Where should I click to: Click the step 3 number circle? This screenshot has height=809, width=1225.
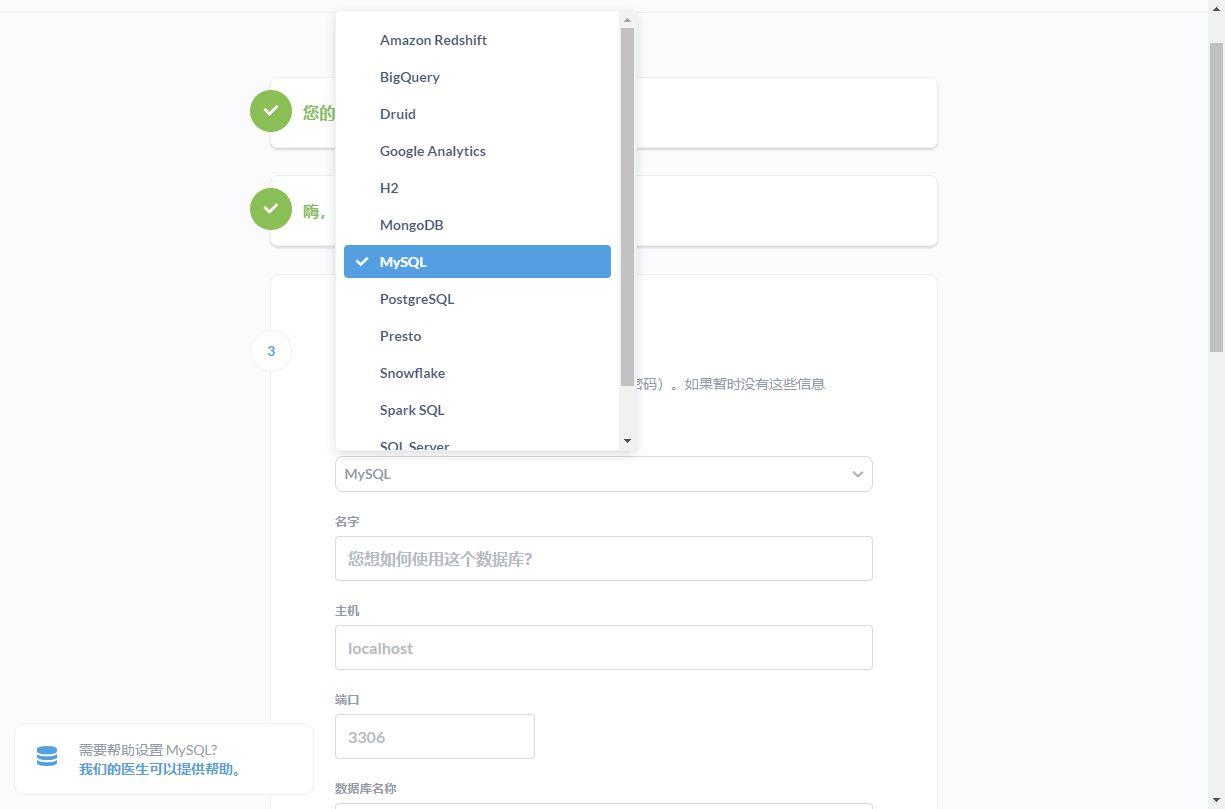click(x=271, y=351)
